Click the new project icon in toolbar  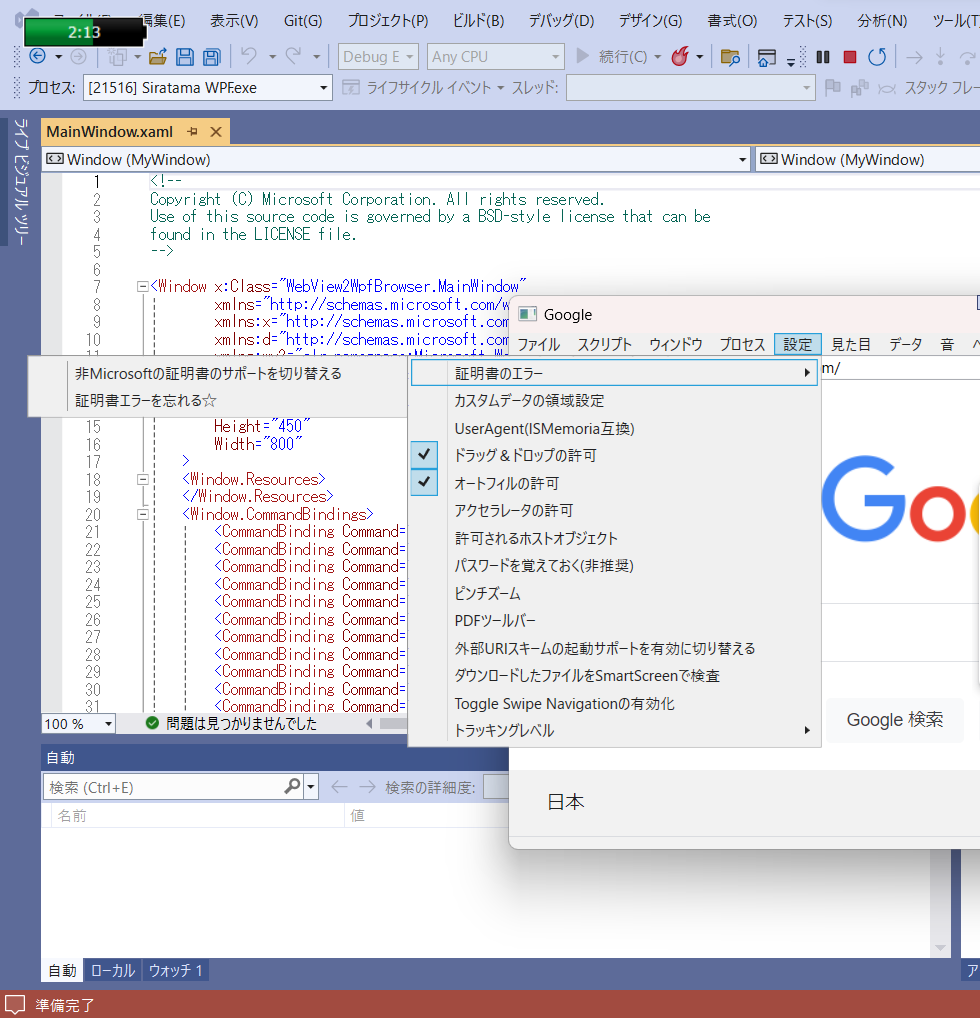coord(117,57)
